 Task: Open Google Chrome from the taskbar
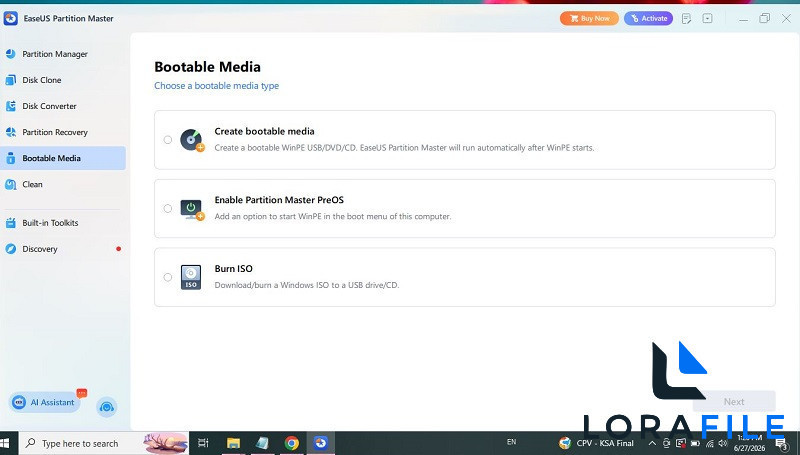point(292,443)
